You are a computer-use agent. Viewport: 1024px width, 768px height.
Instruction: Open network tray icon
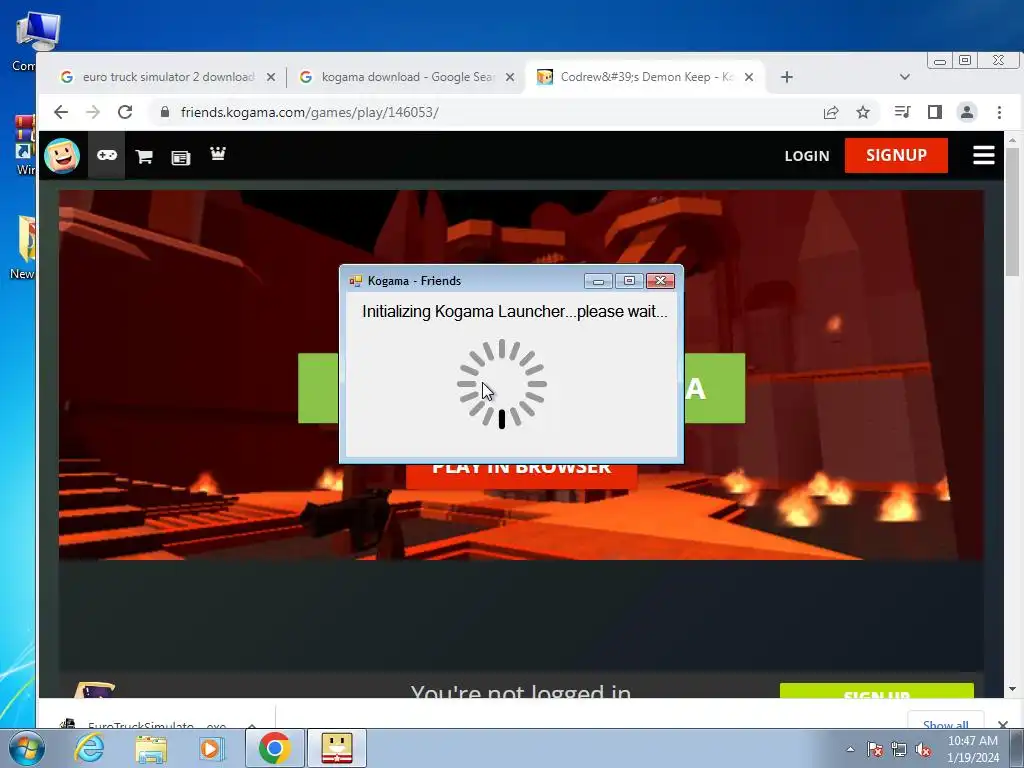(899, 749)
